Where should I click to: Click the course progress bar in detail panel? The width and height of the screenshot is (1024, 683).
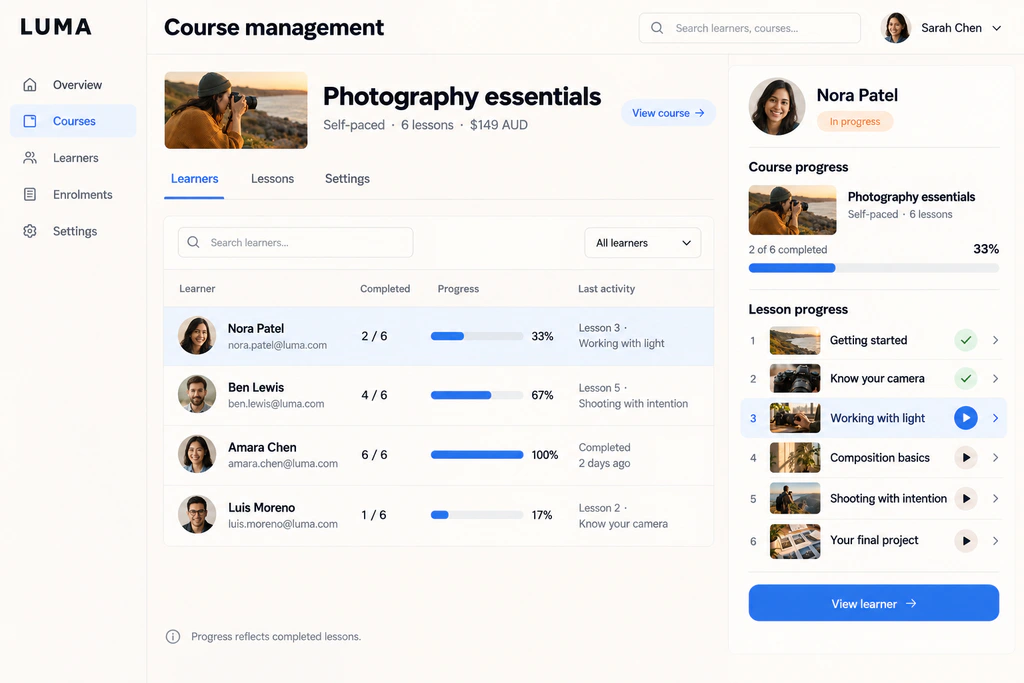click(874, 268)
